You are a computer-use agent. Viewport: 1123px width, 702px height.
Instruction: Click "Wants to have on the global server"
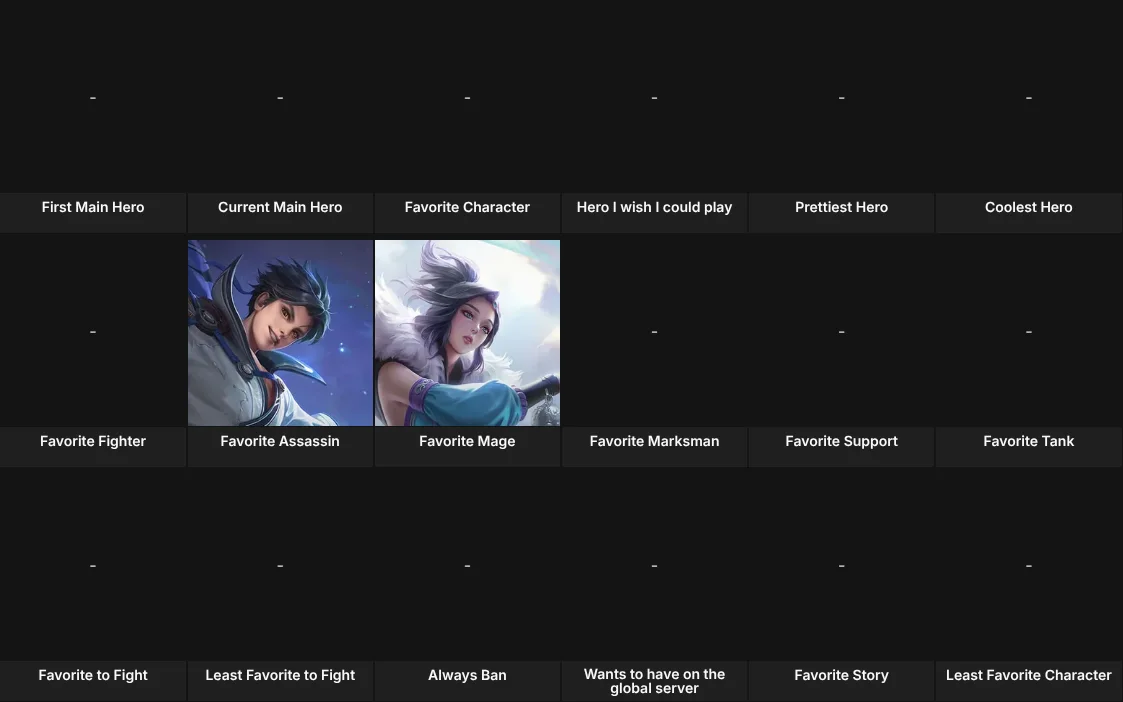(654, 681)
